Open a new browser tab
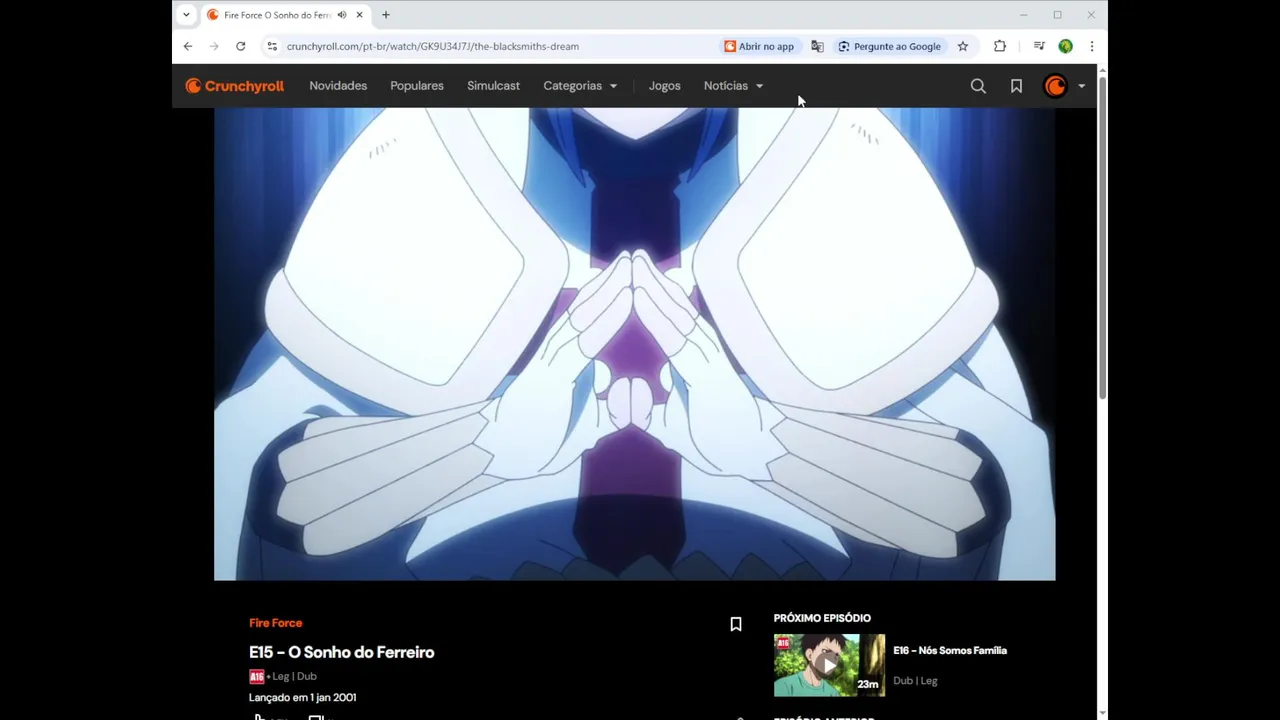Image resolution: width=1280 pixels, height=720 pixels. 386,15
